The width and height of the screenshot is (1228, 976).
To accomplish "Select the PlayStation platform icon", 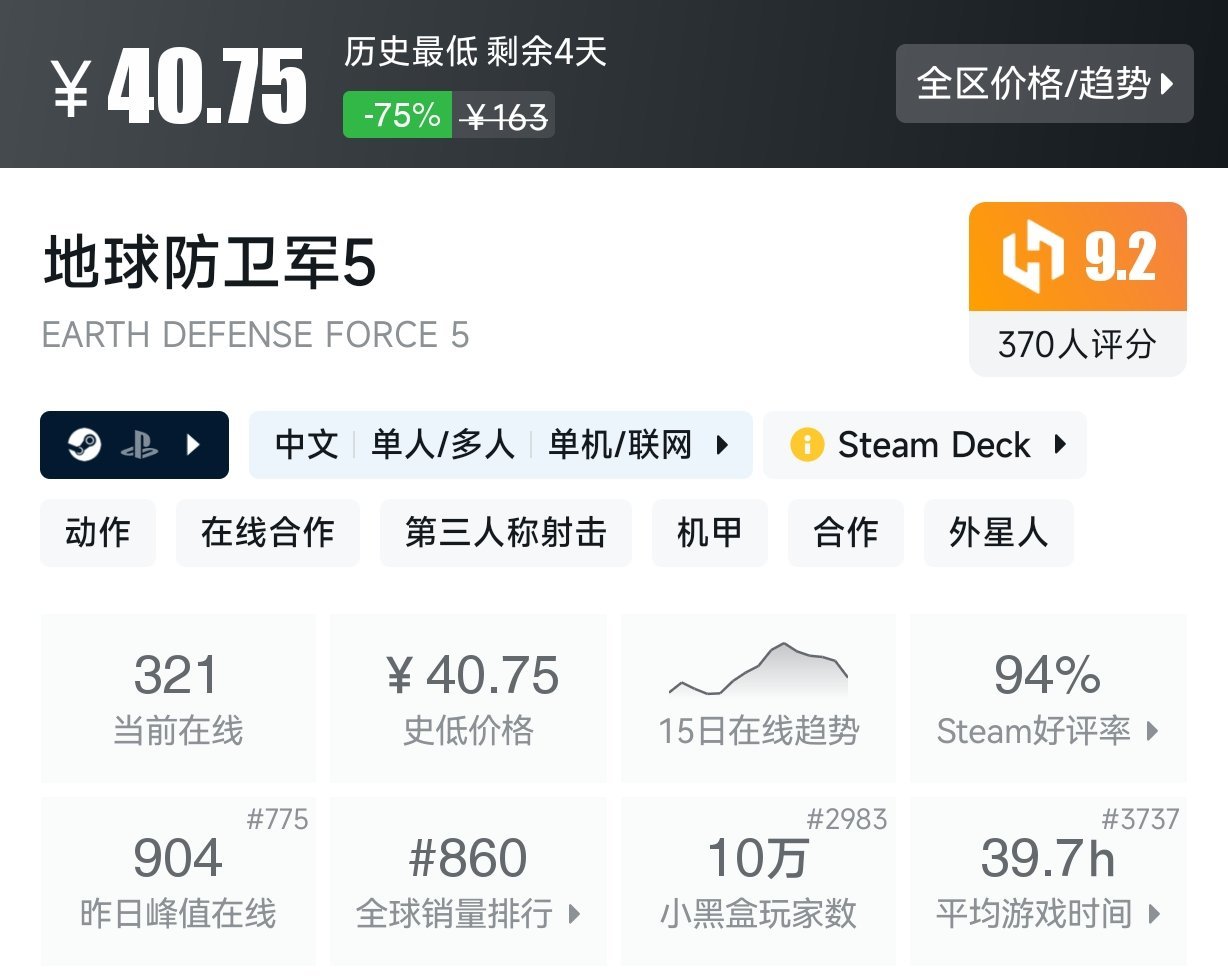I will [140, 444].
